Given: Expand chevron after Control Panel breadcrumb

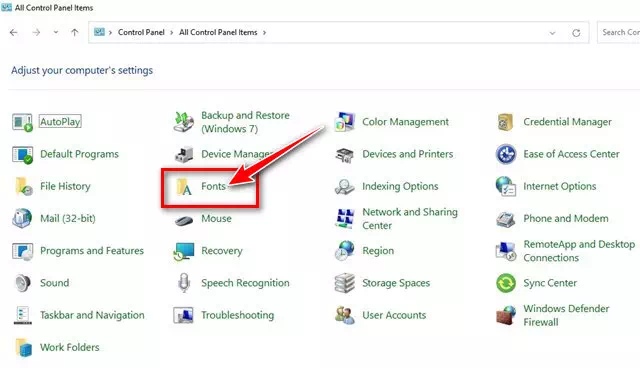Looking at the screenshot, I should (x=172, y=33).
